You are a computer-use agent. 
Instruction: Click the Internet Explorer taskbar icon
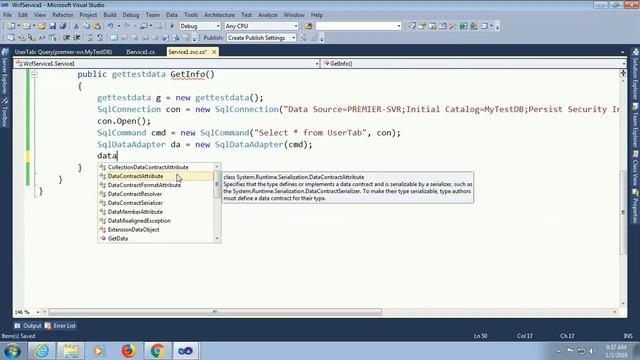coord(42,351)
